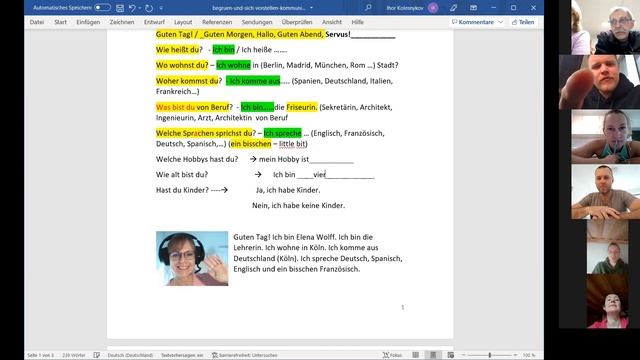Click the teacher photo in the document
This screenshot has width=640, height=360.
(x=192, y=258)
